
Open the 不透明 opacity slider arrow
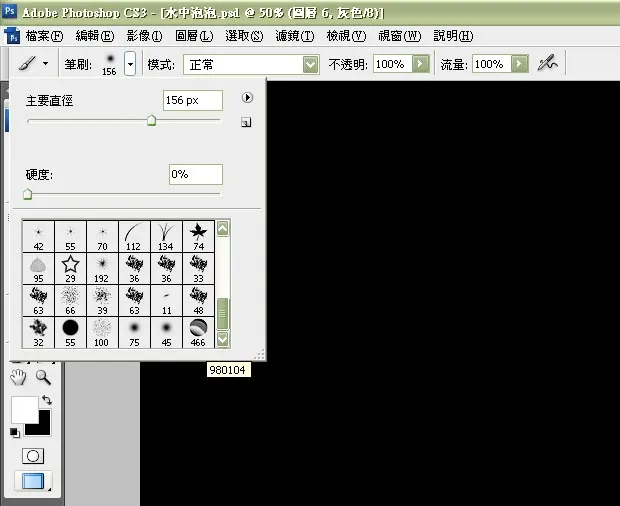[x=421, y=64]
